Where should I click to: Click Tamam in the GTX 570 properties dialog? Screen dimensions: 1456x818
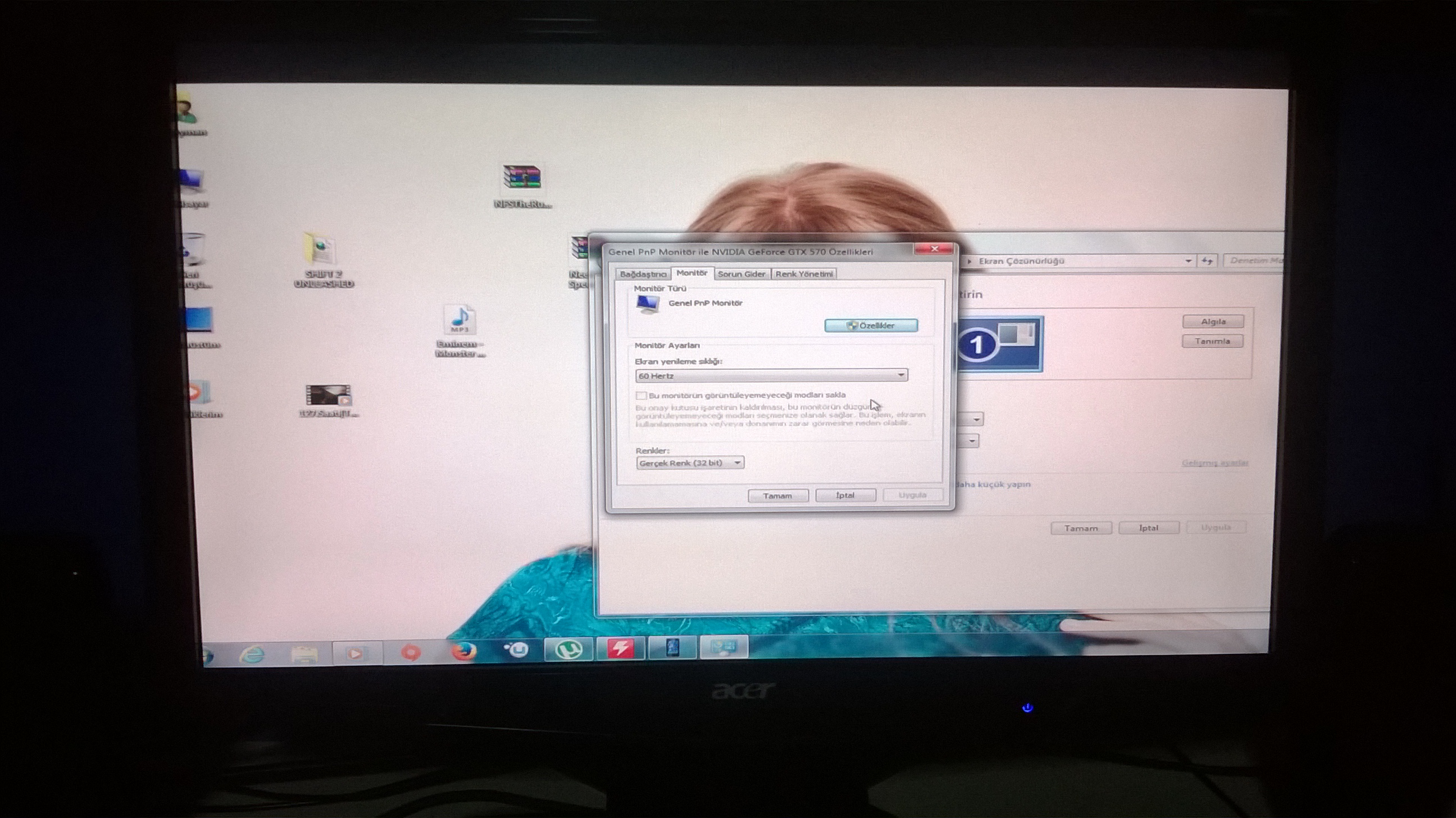click(778, 496)
